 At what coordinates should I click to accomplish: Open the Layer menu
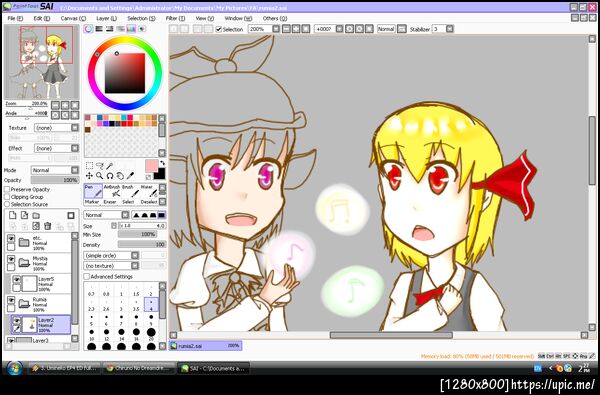point(106,18)
